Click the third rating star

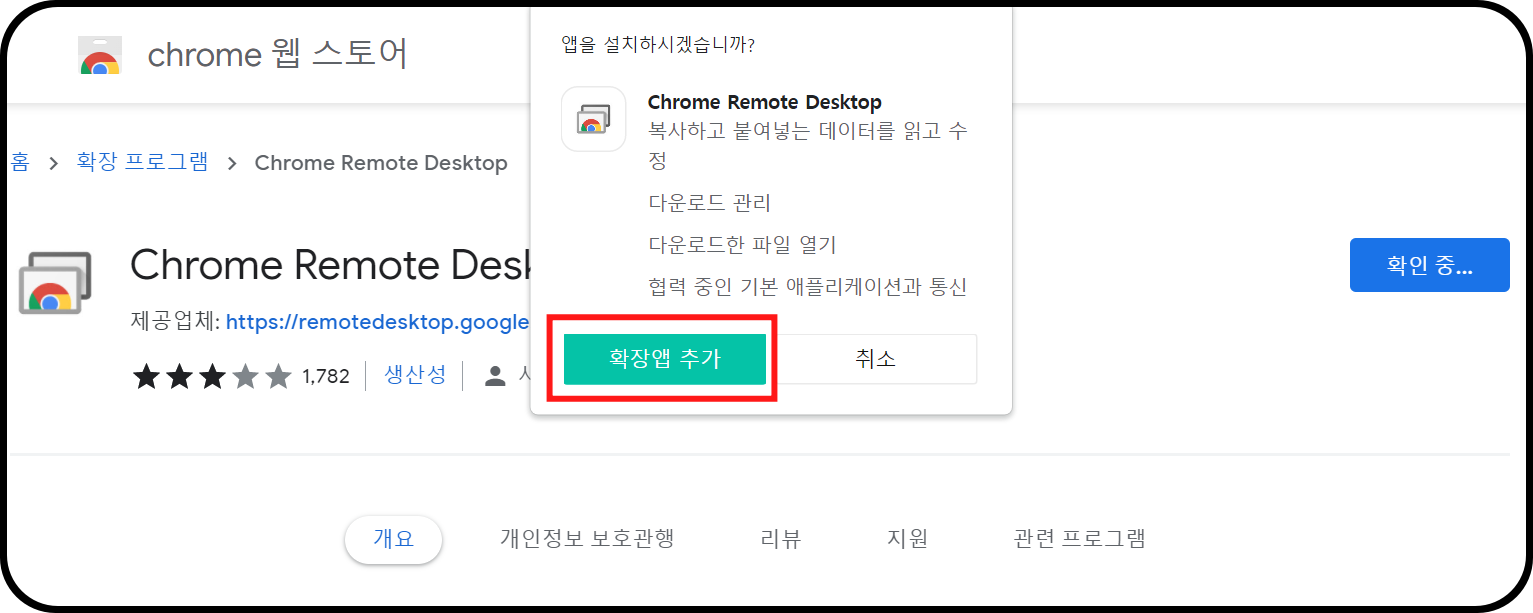[212, 376]
